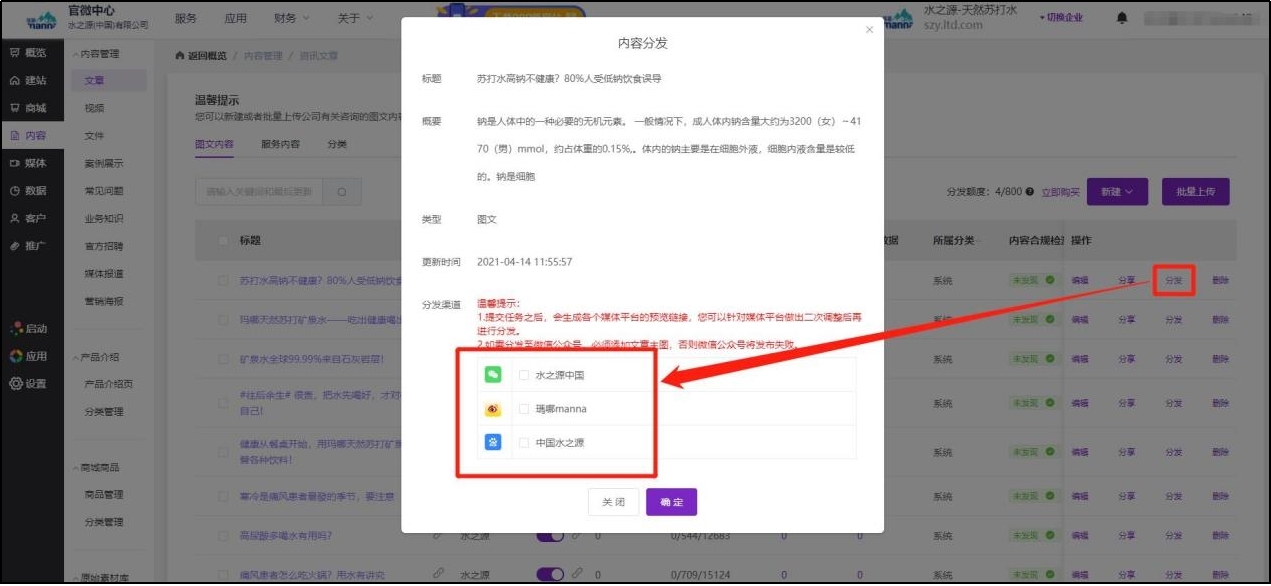This screenshot has width=1271, height=586.
Task: Check the 水之源中国 channel checkbox
Action: click(524, 375)
